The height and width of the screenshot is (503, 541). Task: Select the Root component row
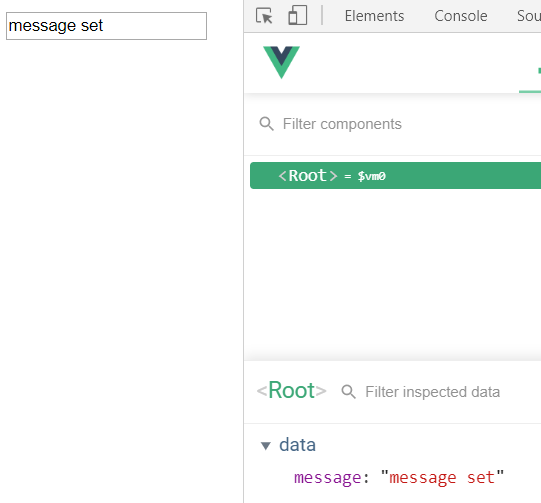point(395,176)
